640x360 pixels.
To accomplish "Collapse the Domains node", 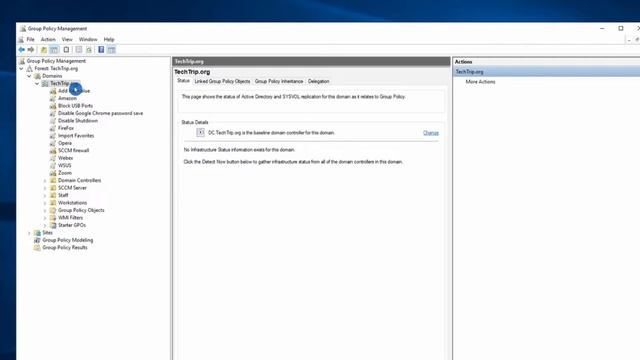I will click(29, 76).
